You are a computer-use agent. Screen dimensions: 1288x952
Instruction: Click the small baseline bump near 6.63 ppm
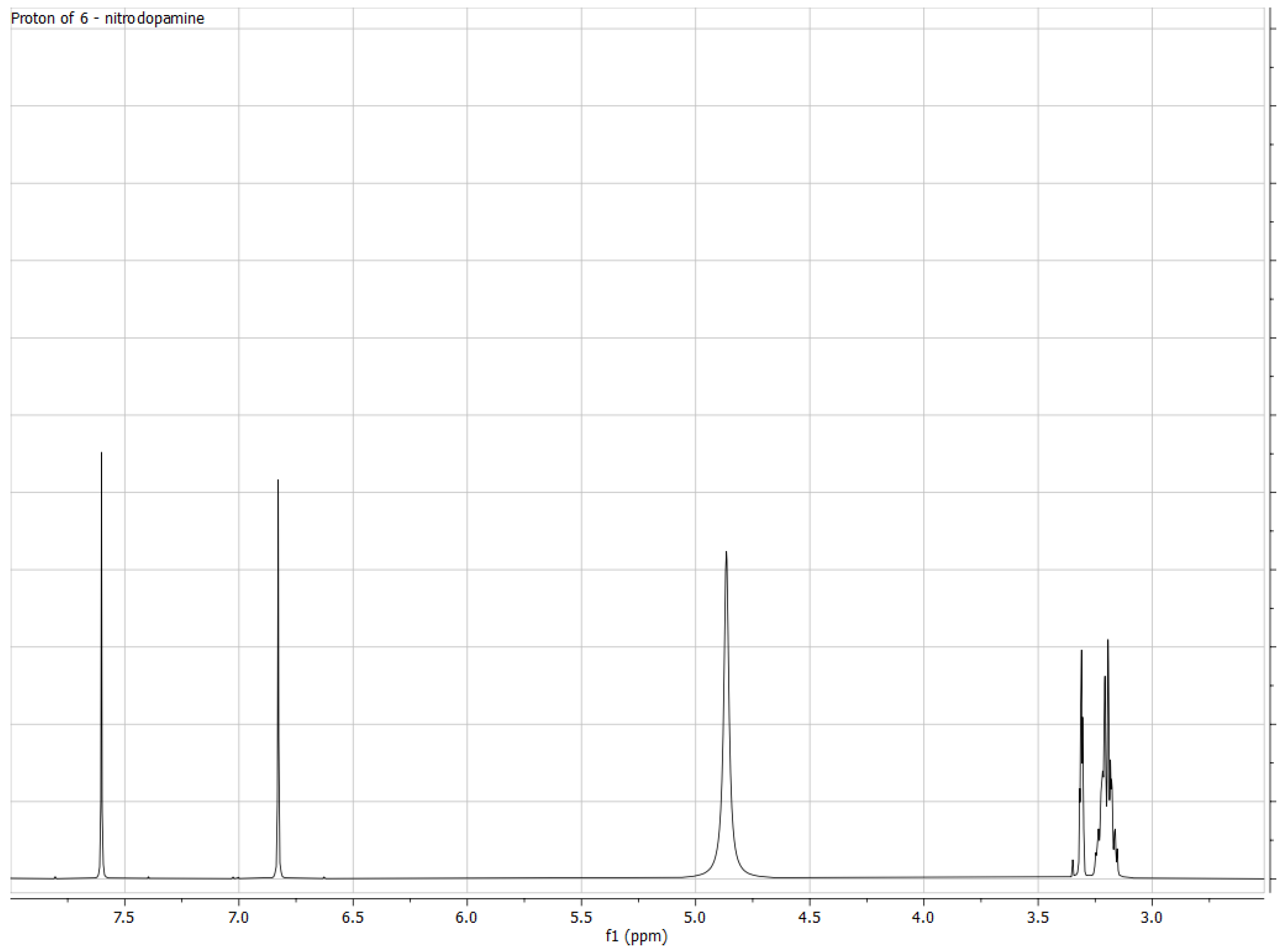pyautogui.click(x=324, y=877)
